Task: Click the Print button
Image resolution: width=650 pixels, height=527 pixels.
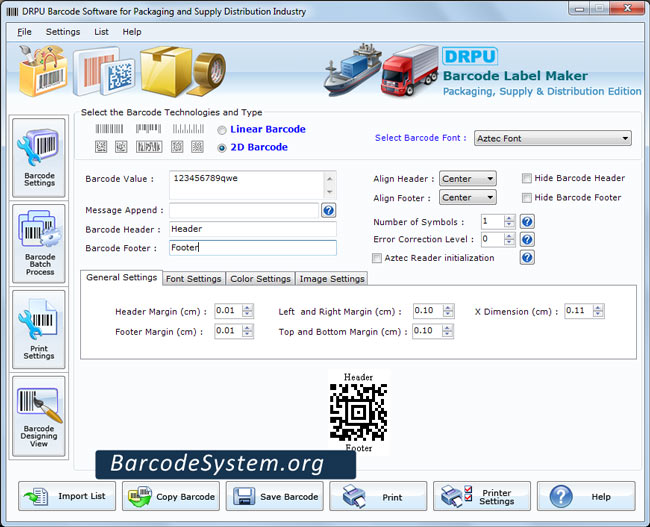Action: click(x=378, y=496)
